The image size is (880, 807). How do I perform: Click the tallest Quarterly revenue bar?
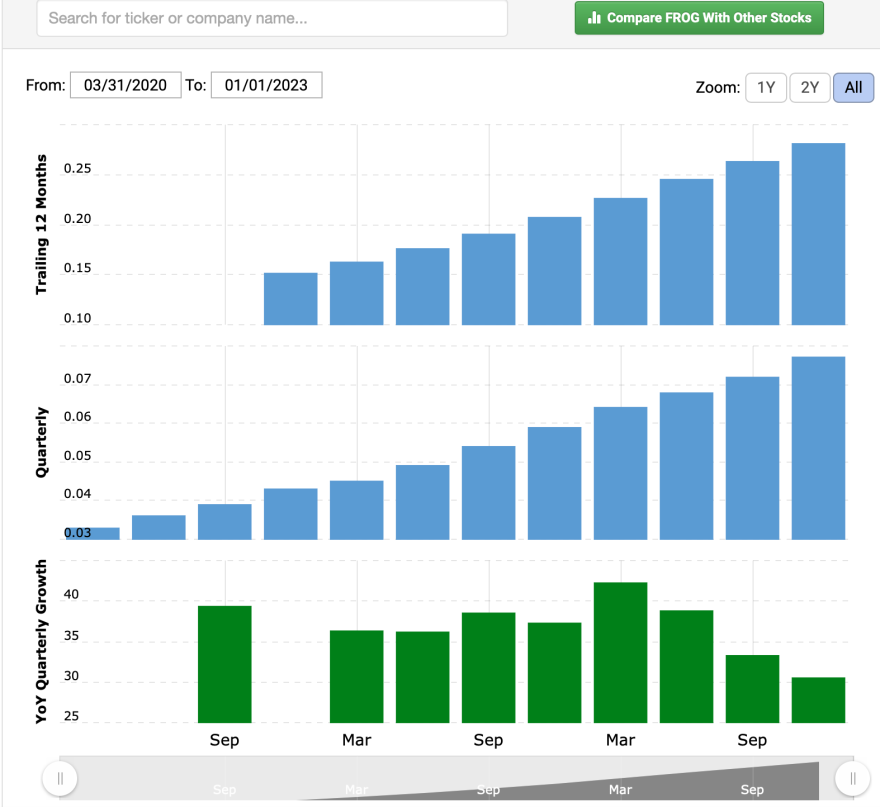818,448
